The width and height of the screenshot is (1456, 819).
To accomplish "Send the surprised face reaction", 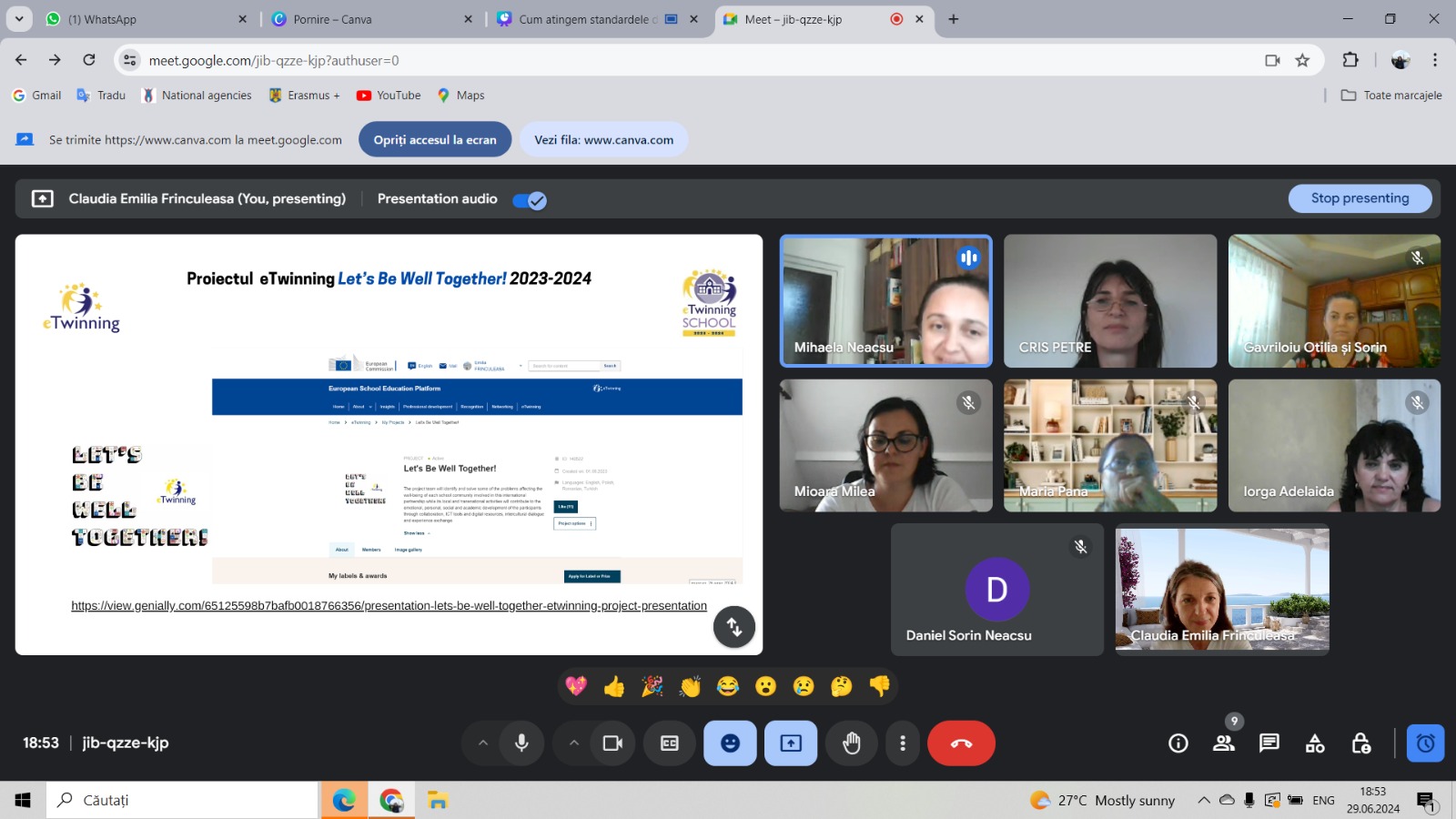I will point(766,686).
